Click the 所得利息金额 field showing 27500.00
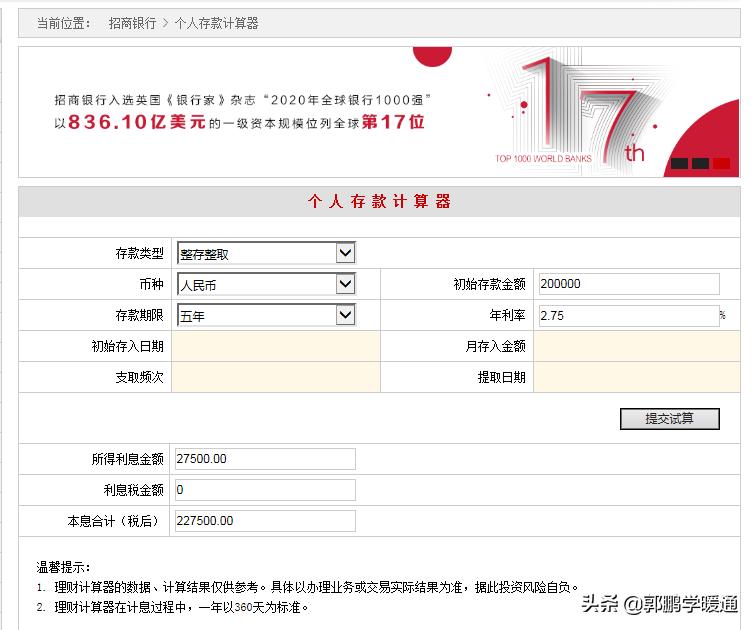Viewport: 755px width, 630px height. pos(265,459)
